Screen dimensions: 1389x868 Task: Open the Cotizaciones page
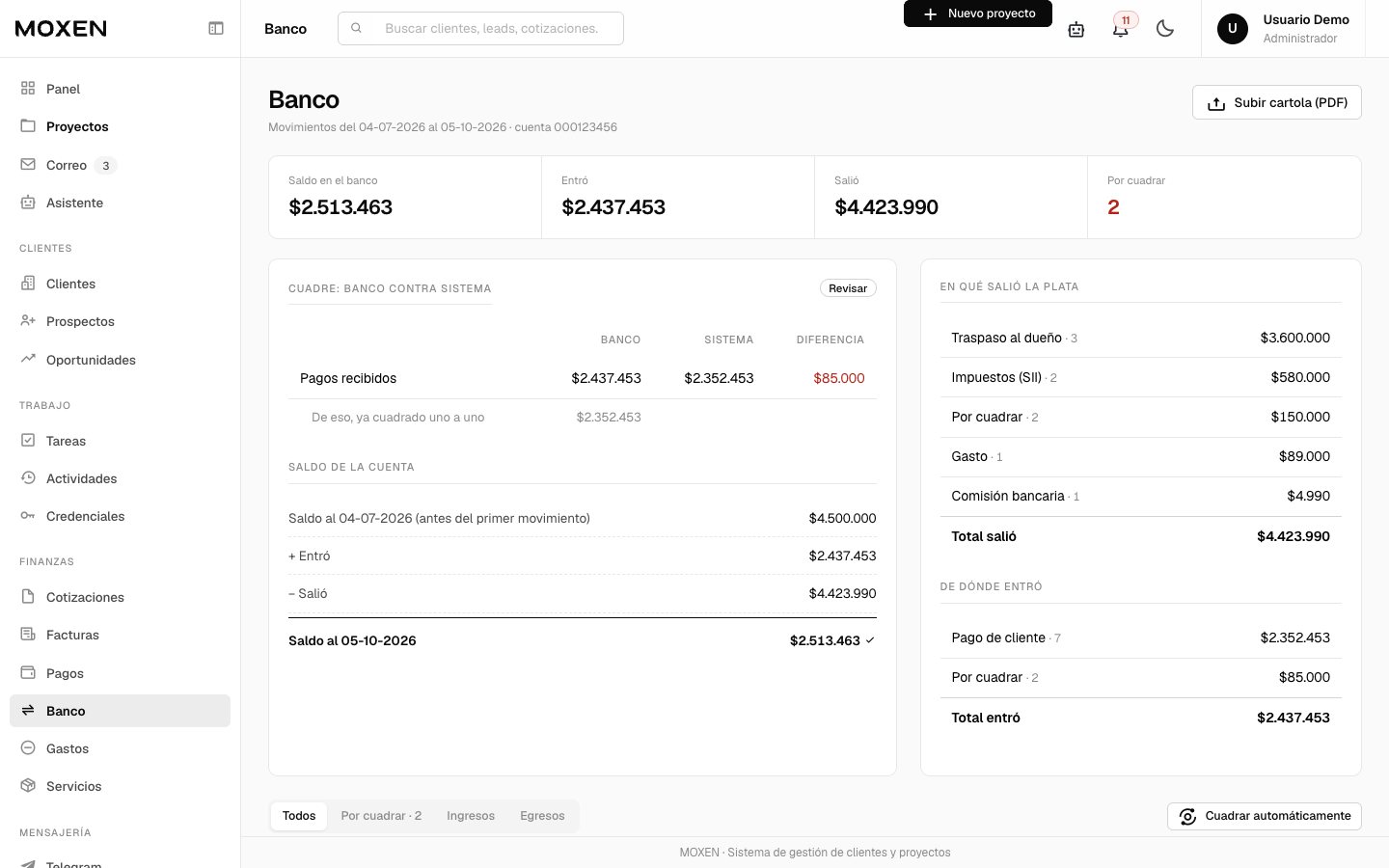pos(120,597)
